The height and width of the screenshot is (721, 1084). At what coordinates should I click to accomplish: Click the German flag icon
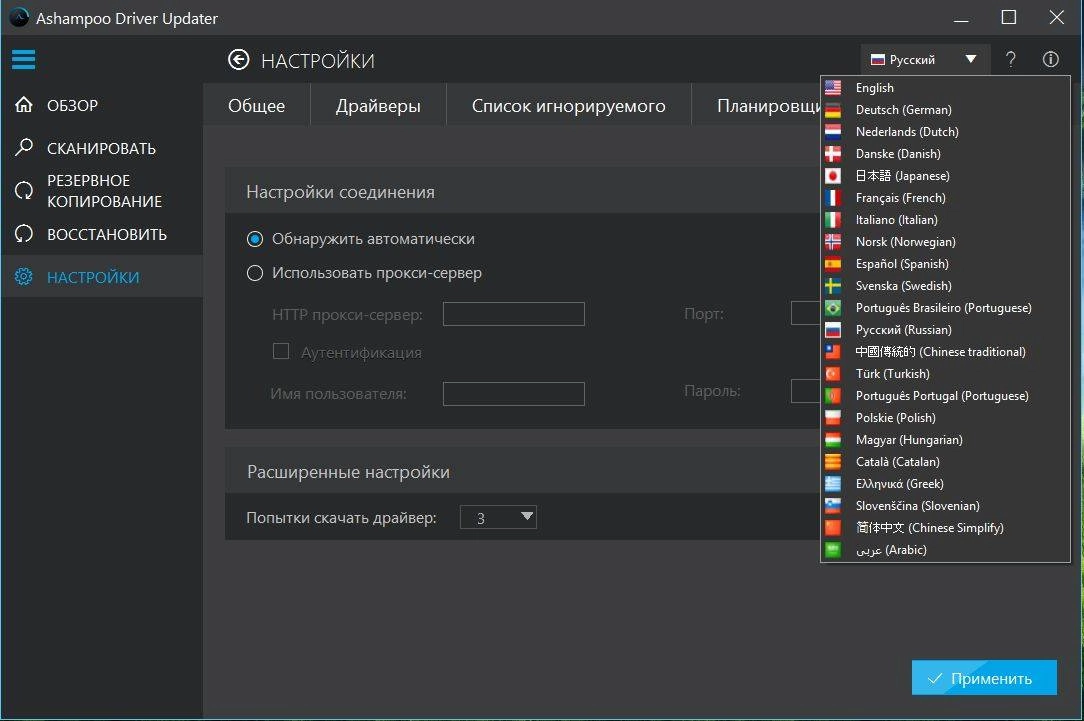[x=833, y=110]
